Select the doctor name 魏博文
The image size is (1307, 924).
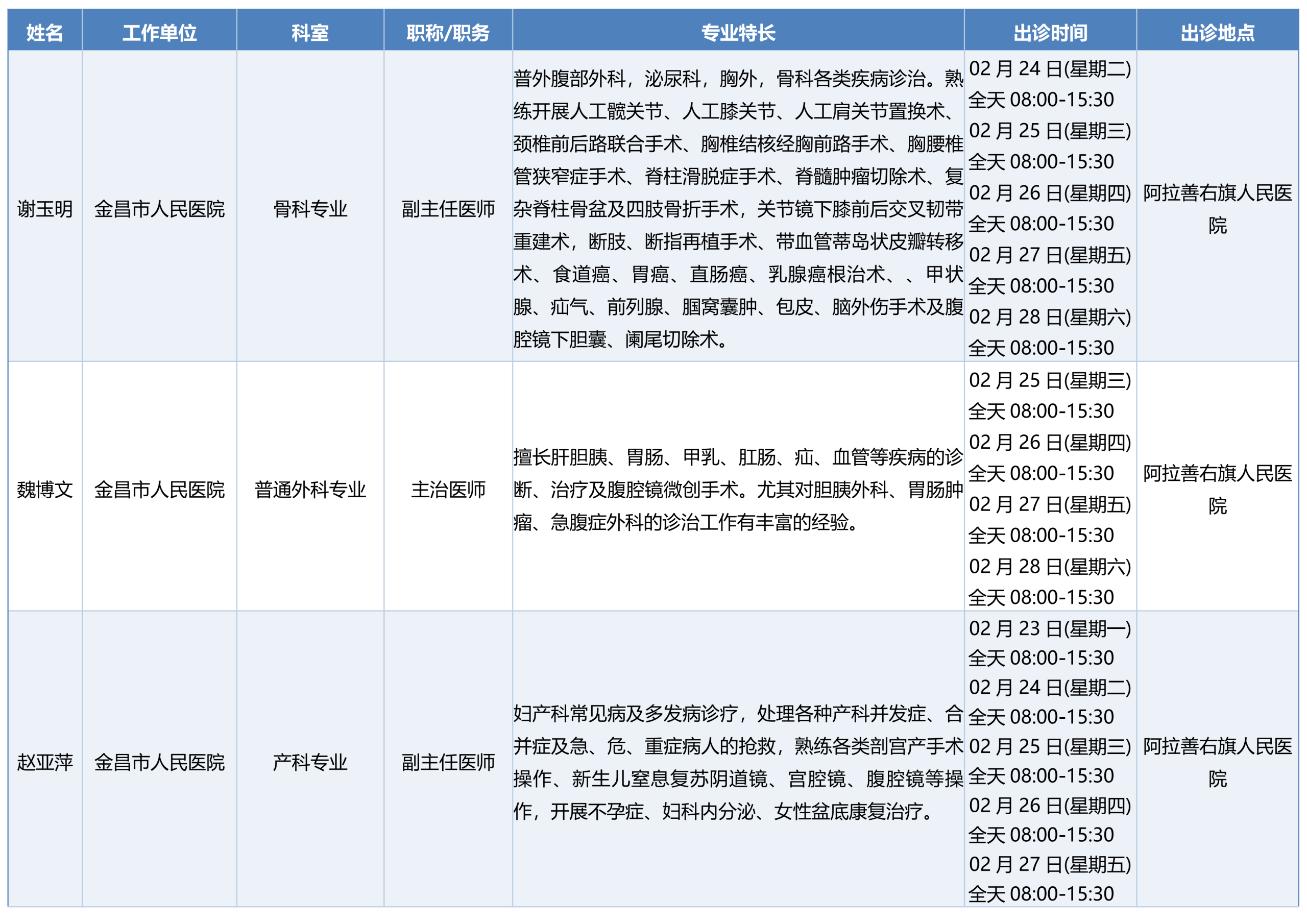(45, 490)
